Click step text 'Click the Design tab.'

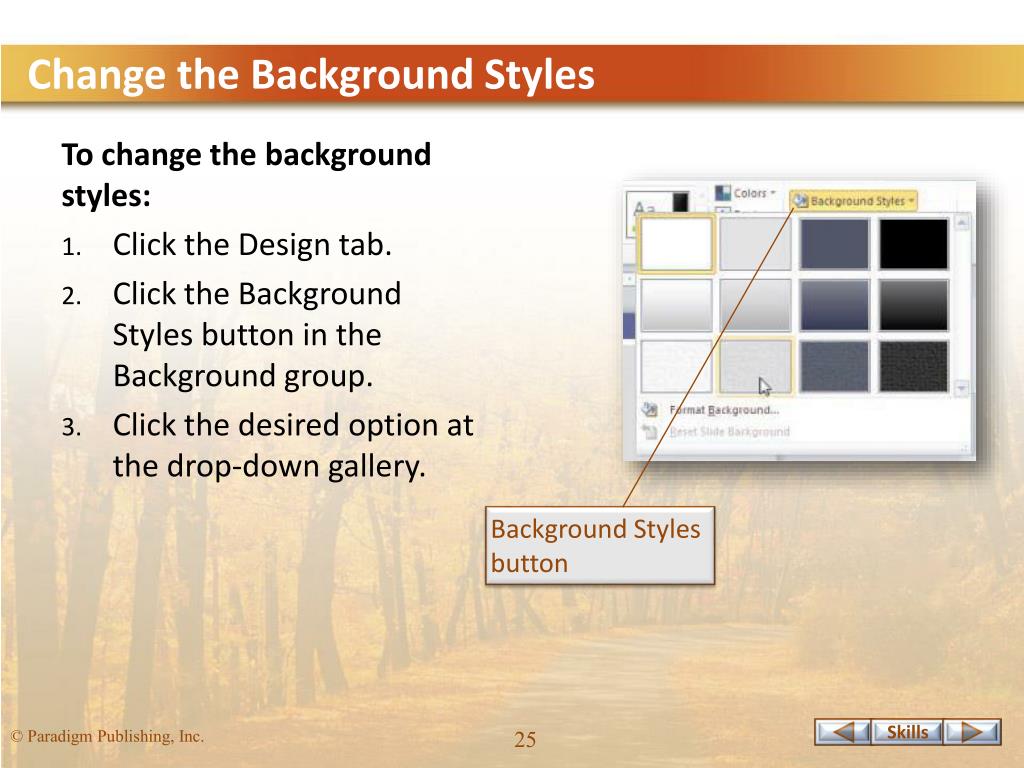252,245
